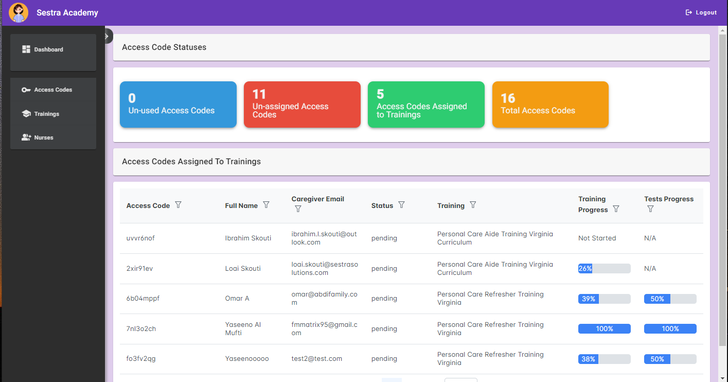The width and height of the screenshot is (728, 382).
Task: Click the 100% training progress bar
Action: [604, 329]
